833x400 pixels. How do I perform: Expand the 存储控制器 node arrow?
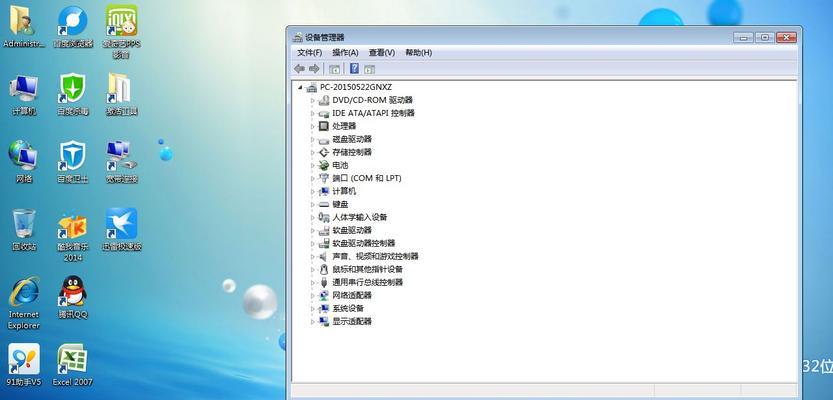(312, 152)
